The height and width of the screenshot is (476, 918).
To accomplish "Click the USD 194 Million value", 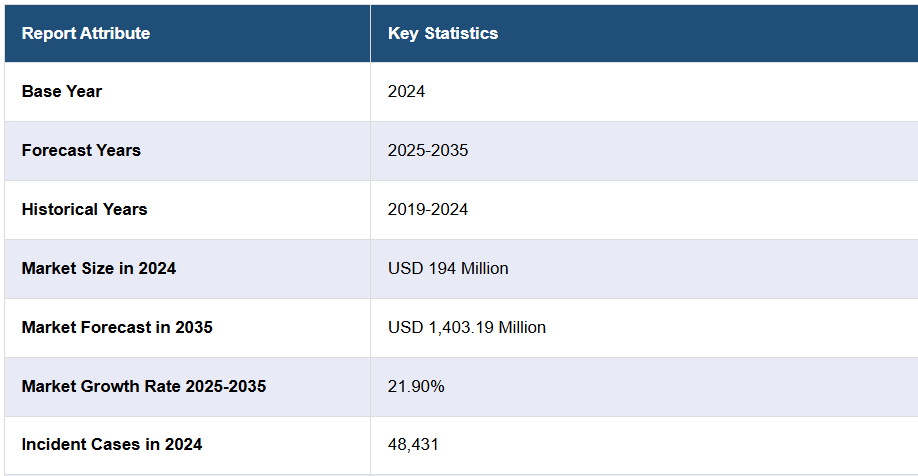I will 448,268.
